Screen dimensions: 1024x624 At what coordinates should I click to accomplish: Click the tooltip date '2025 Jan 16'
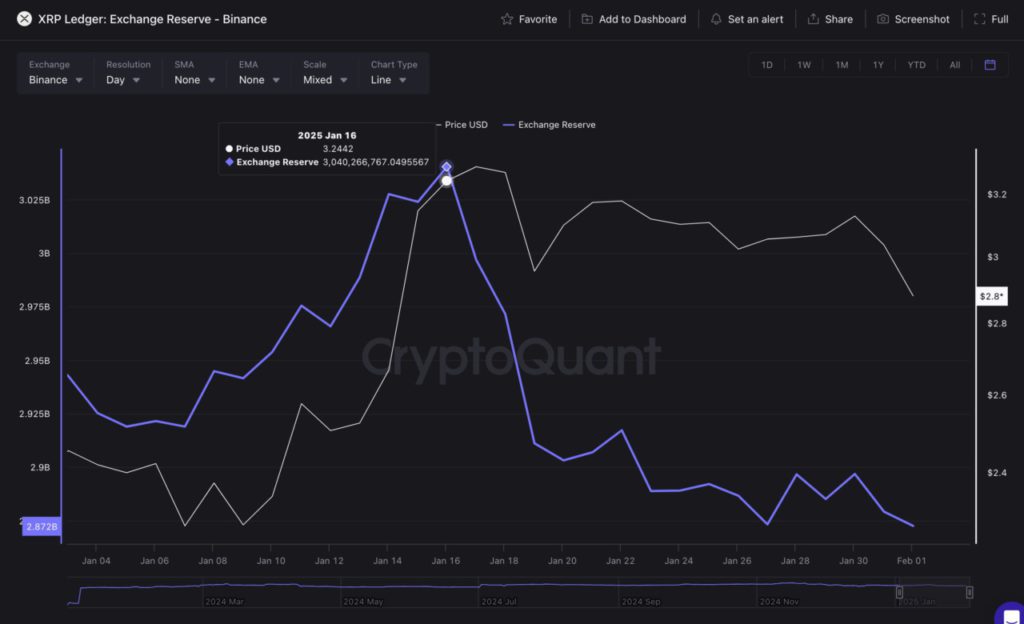pyautogui.click(x=327, y=135)
